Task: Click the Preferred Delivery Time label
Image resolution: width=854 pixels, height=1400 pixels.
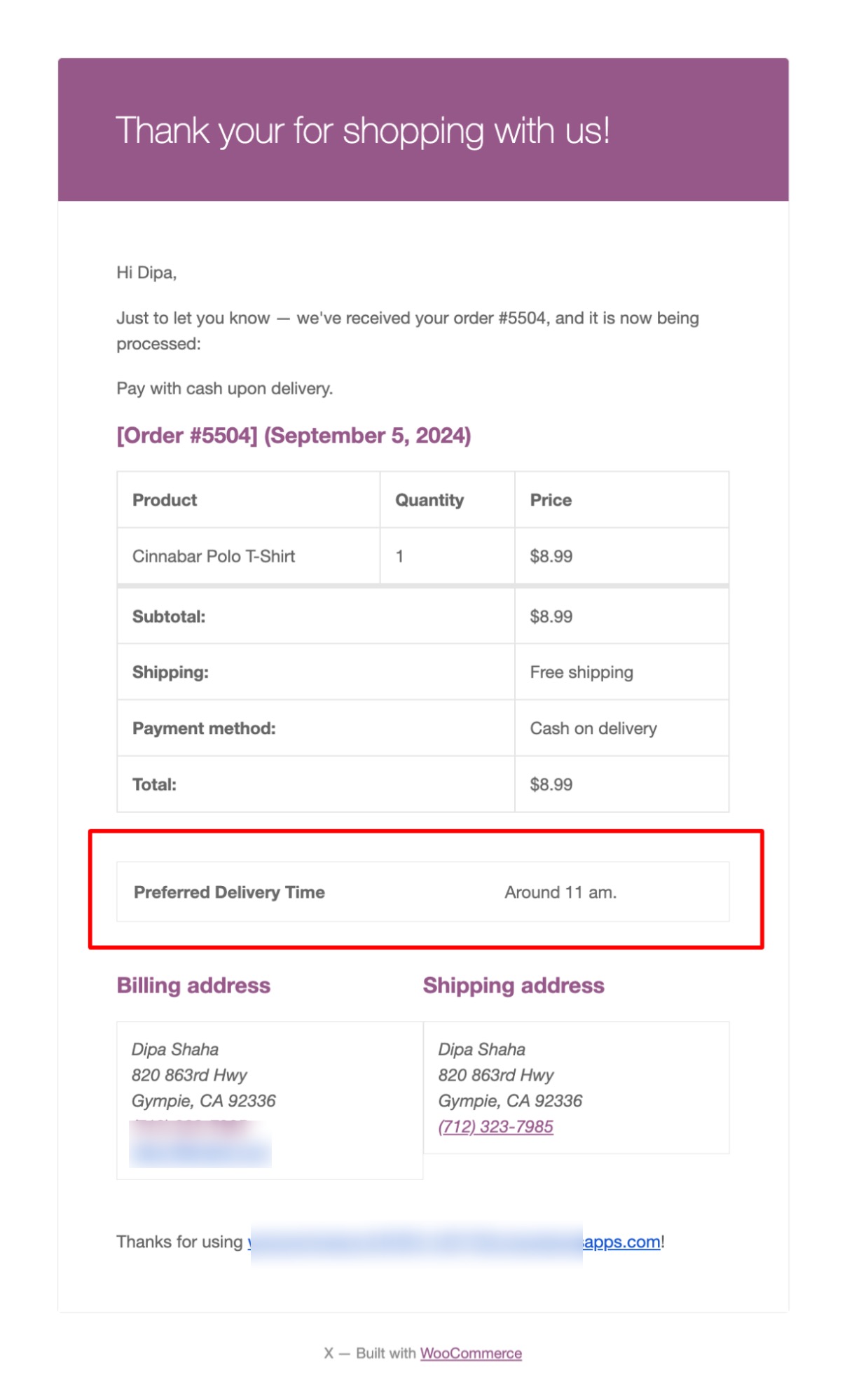Action: [229, 892]
